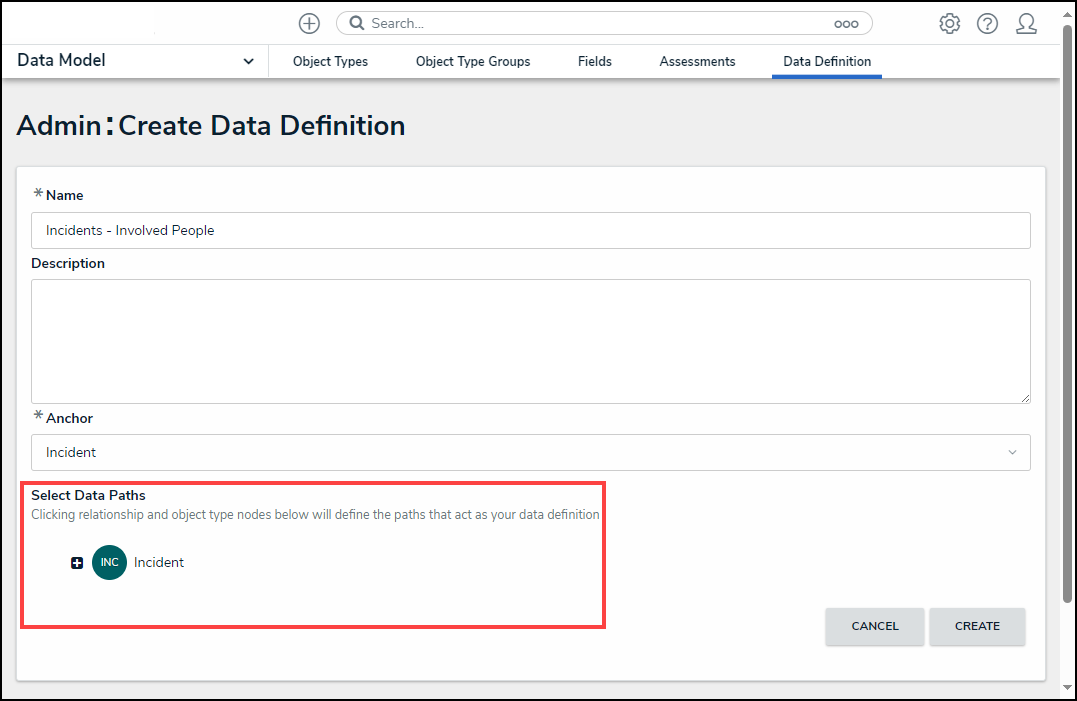Screen dimensions: 1077x701
Task: Click the plus create icon in top bar
Action: (310, 23)
